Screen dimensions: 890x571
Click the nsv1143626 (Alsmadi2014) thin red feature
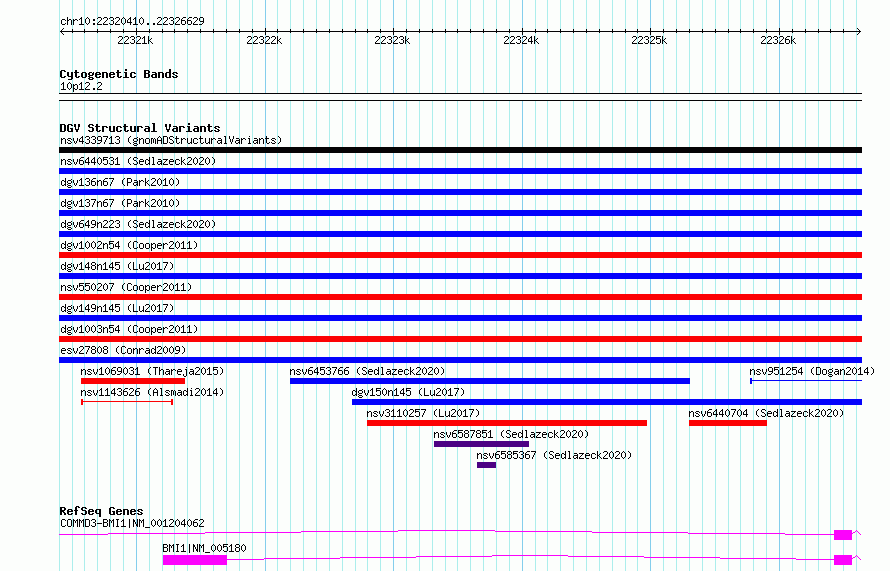pyautogui.click(x=127, y=402)
